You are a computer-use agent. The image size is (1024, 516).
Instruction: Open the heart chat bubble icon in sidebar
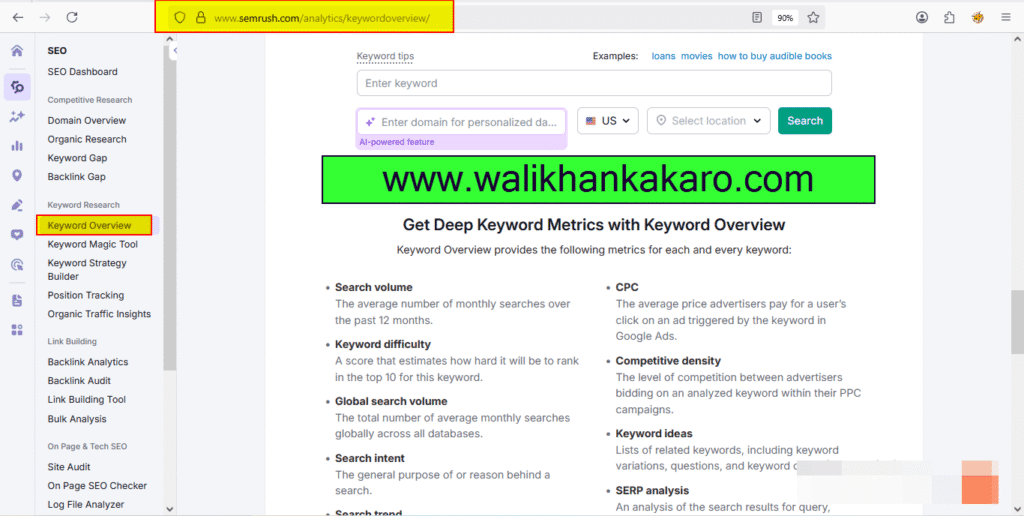(17, 235)
